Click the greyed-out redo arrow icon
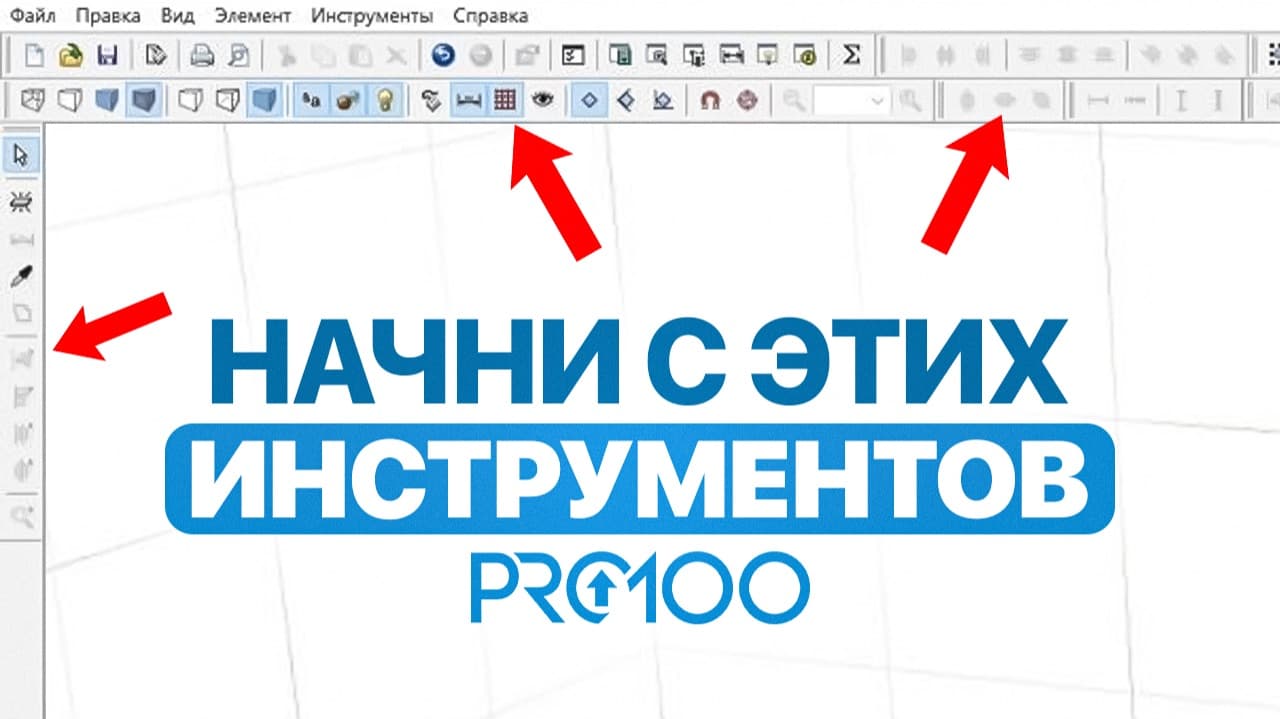Viewport: 1280px width, 719px height. [x=479, y=55]
